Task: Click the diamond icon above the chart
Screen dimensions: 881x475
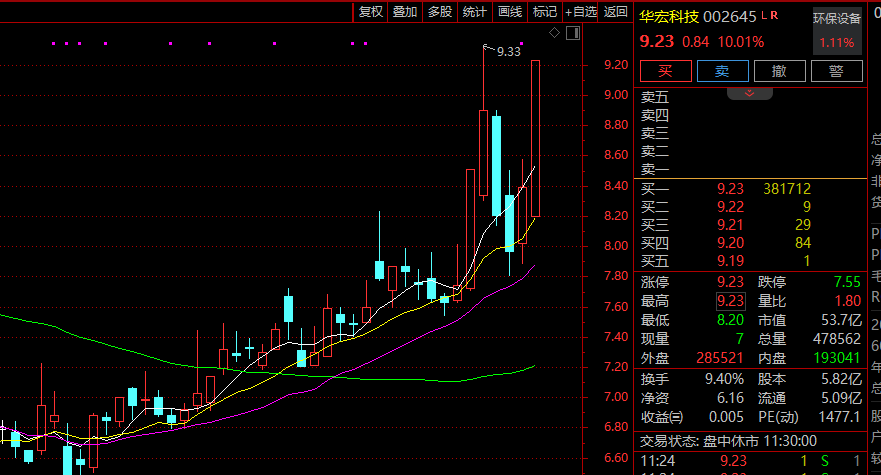Action: click(554, 33)
